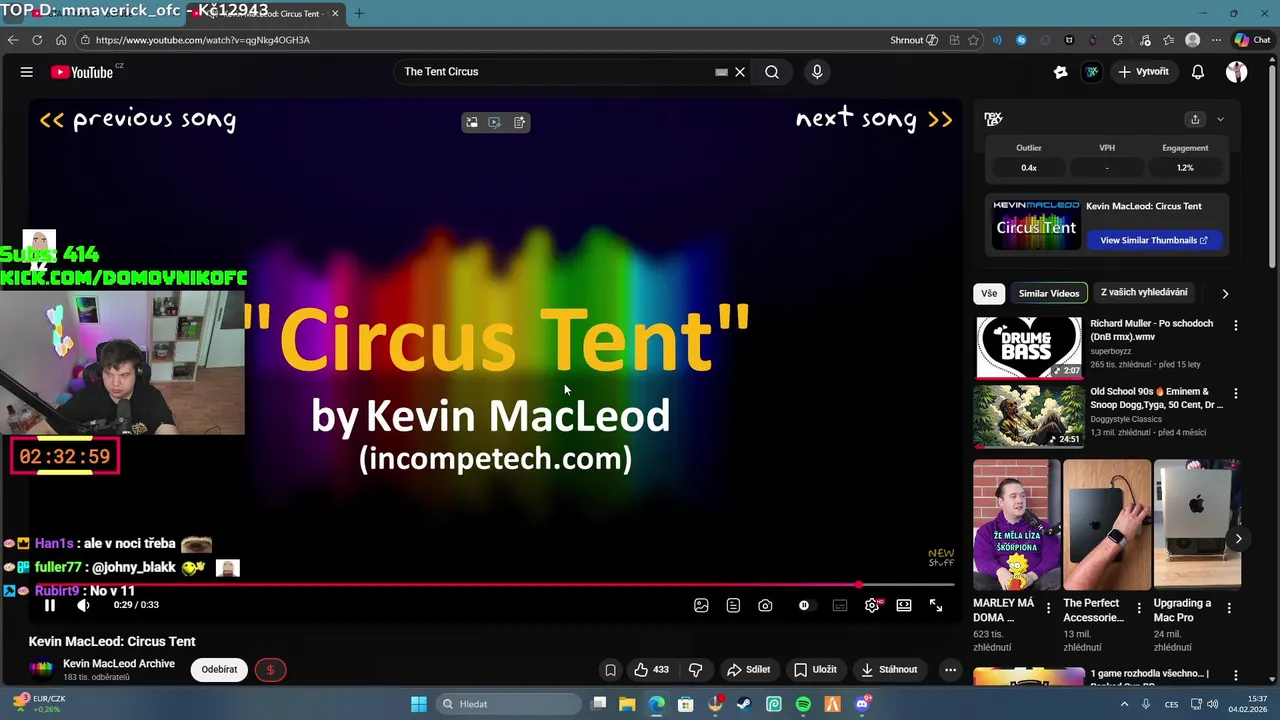Jump to next song overlay link

point(874,120)
